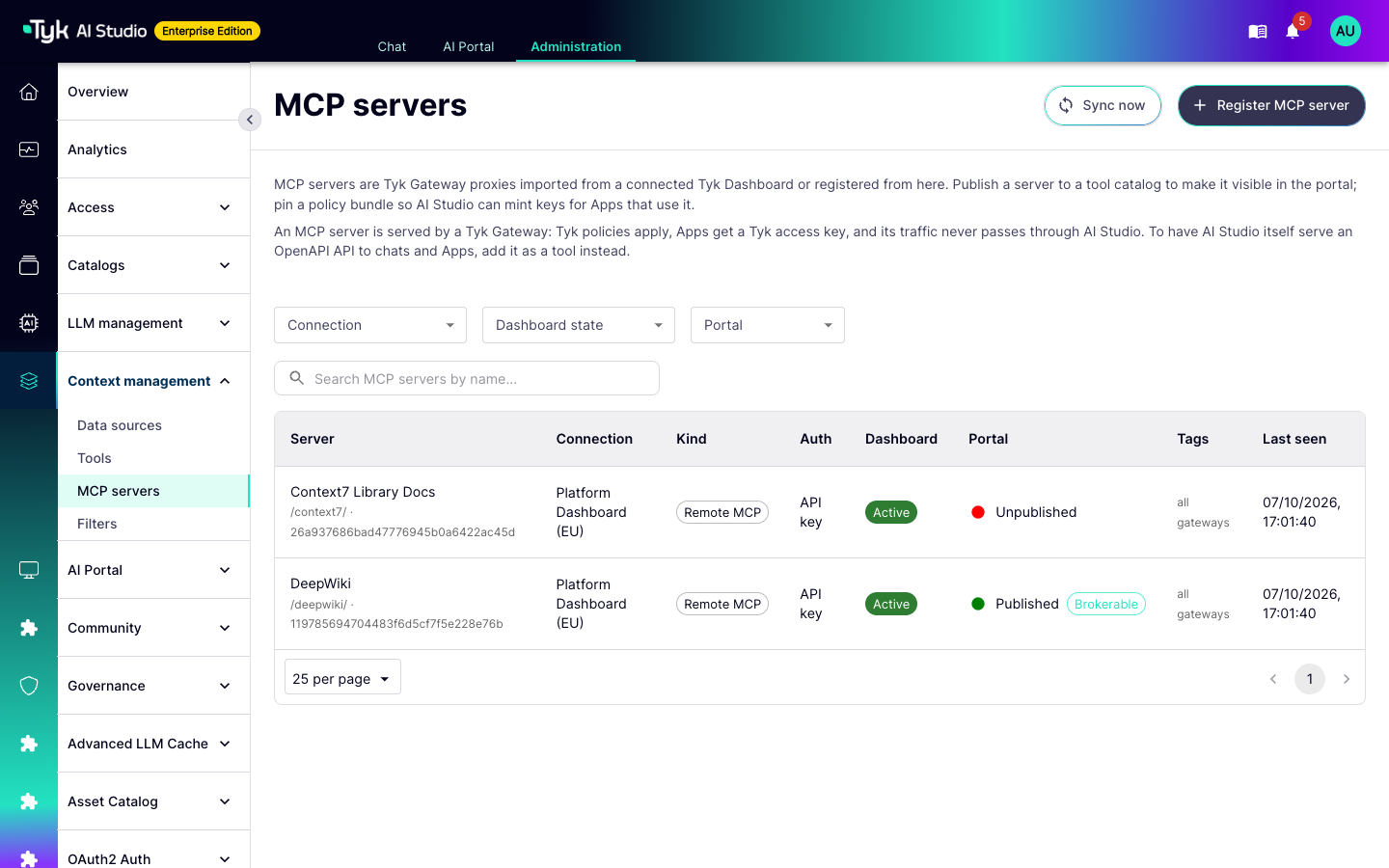This screenshot has height=868, width=1389.
Task: Open the analytics monitor icon in the sidebar
Action: coord(29,149)
